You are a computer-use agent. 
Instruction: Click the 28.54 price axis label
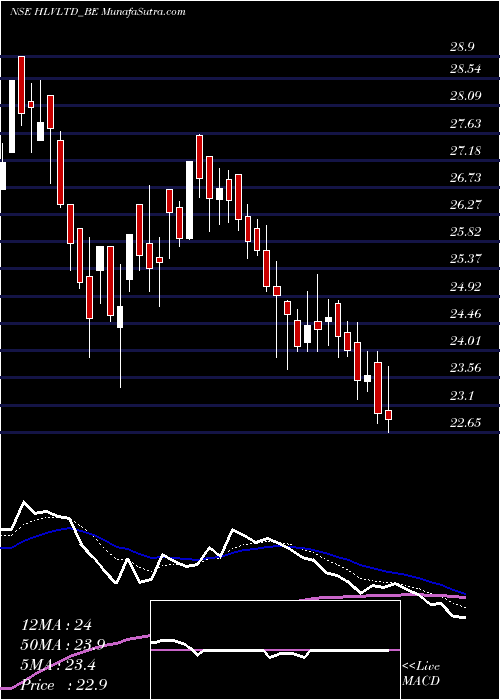[466, 69]
